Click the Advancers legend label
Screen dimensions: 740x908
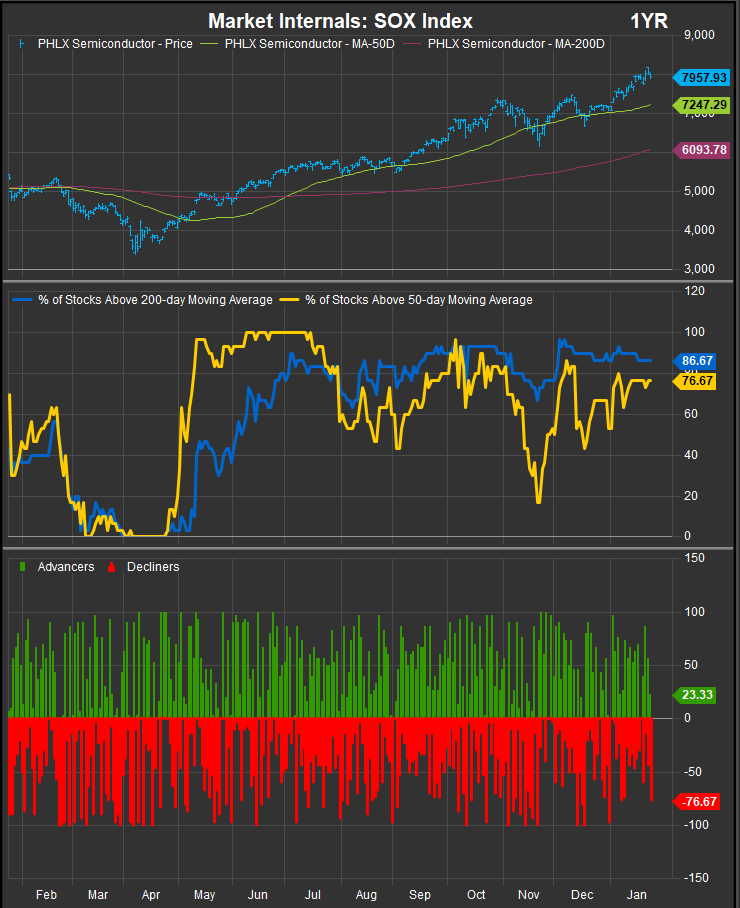point(65,566)
